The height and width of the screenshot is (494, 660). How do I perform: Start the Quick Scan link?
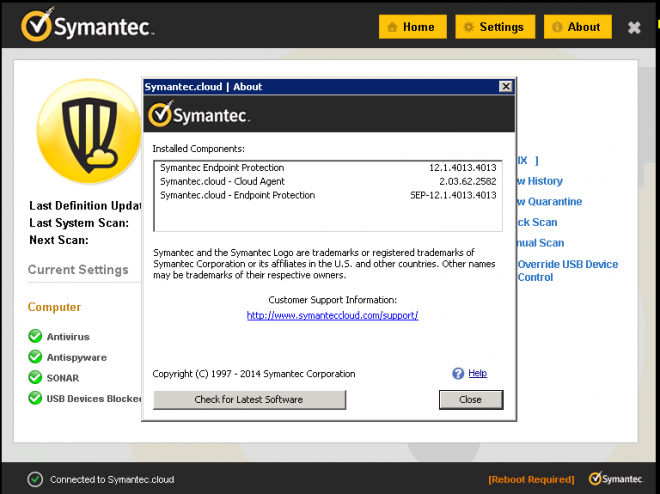(538, 222)
